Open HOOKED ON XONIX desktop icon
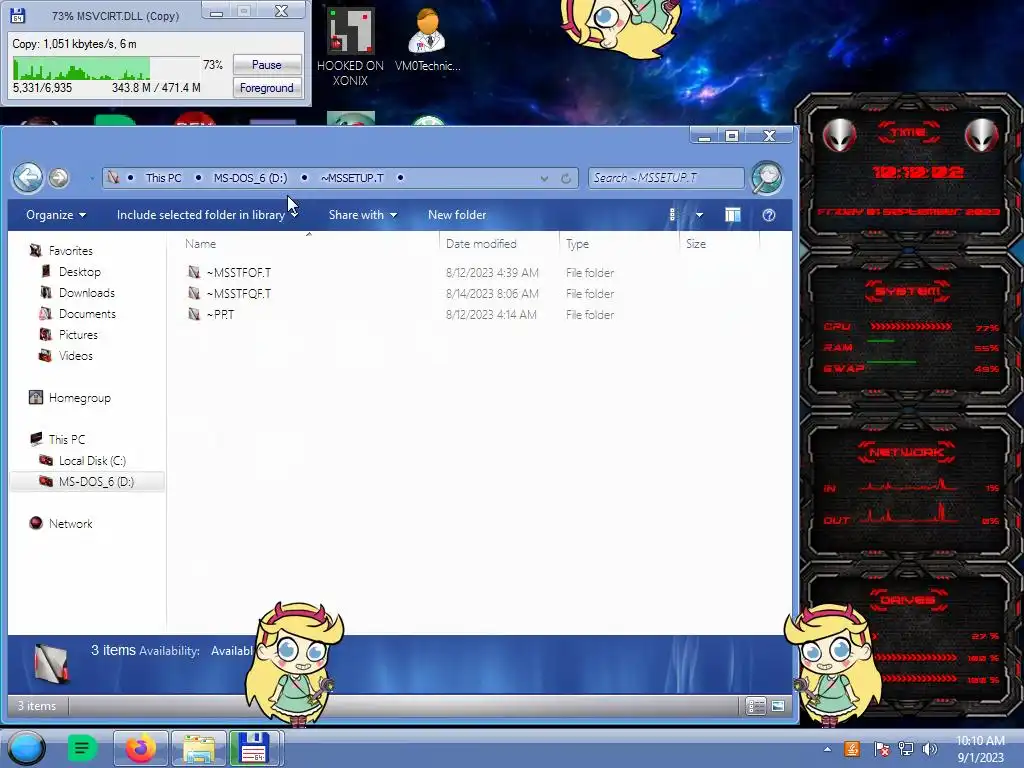The image size is (1024, 768). 350,48
